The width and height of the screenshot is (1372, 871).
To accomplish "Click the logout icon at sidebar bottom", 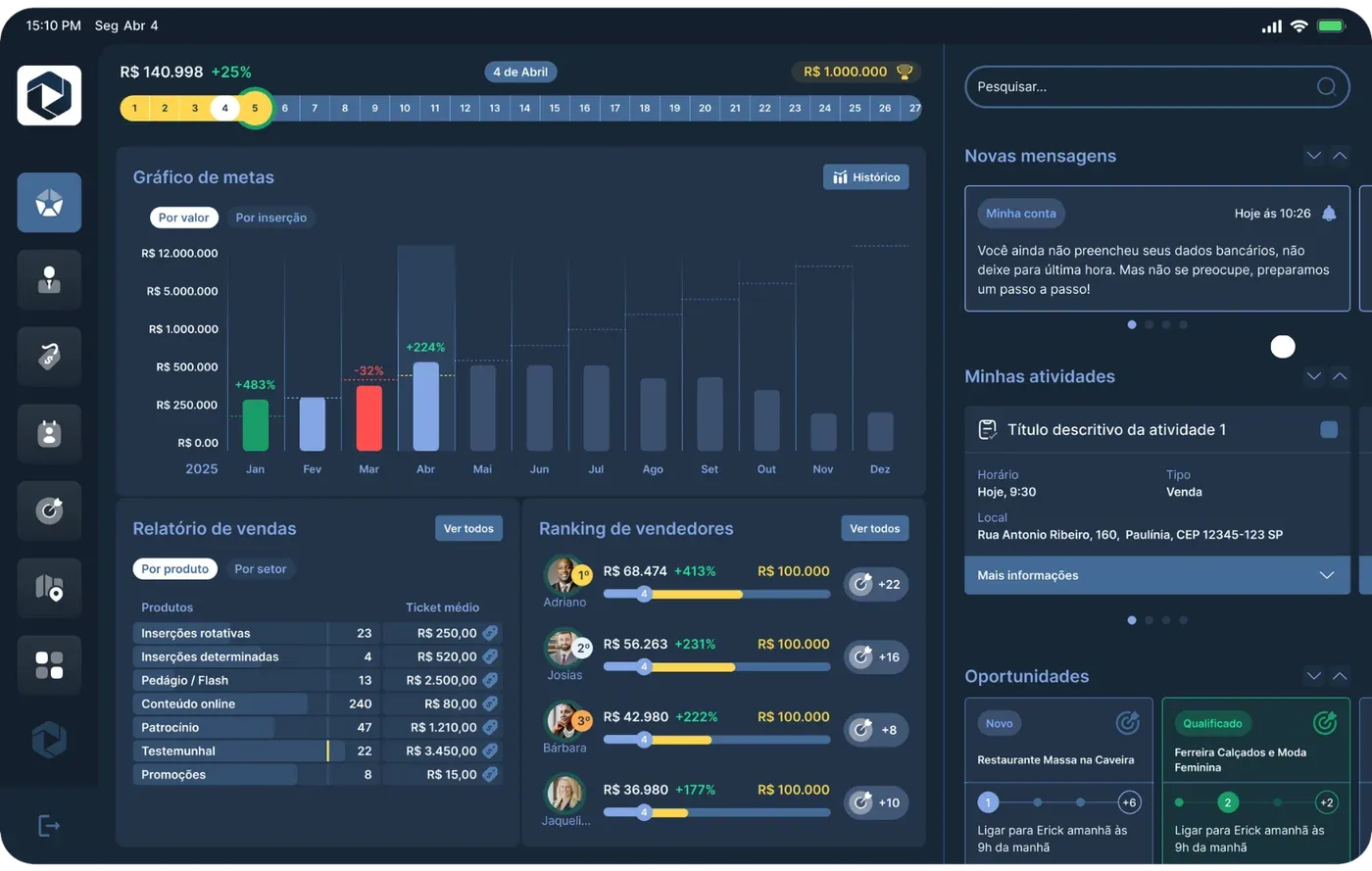I will click(48, 826).
